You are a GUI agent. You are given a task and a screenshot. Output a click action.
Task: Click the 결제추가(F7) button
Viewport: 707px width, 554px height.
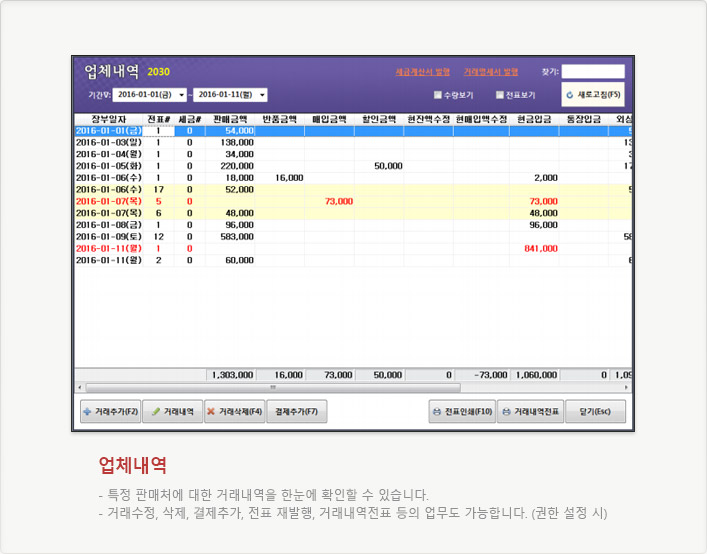pos(297,412)
